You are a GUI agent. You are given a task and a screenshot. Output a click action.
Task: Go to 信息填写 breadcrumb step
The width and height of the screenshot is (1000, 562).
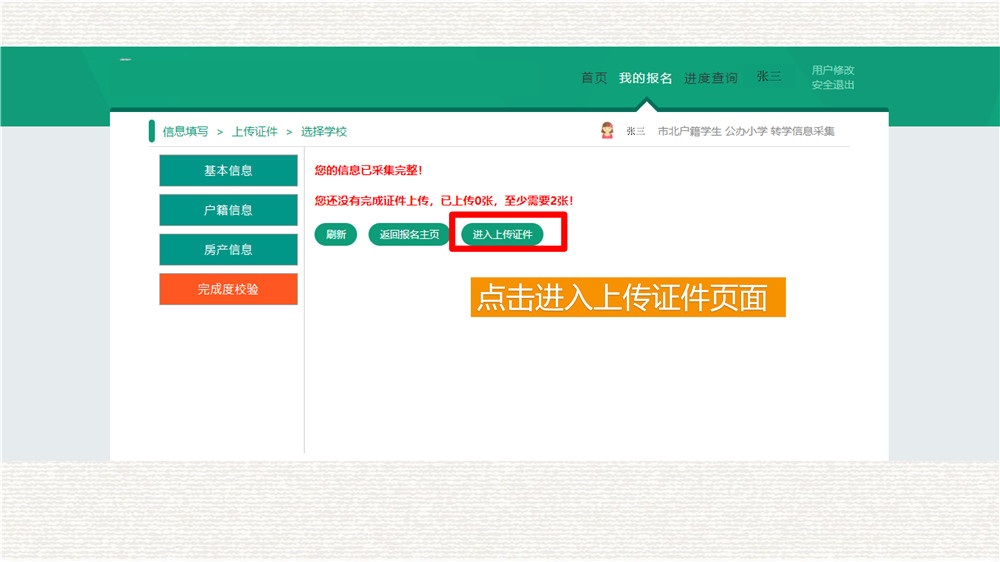tap(185, 131)
